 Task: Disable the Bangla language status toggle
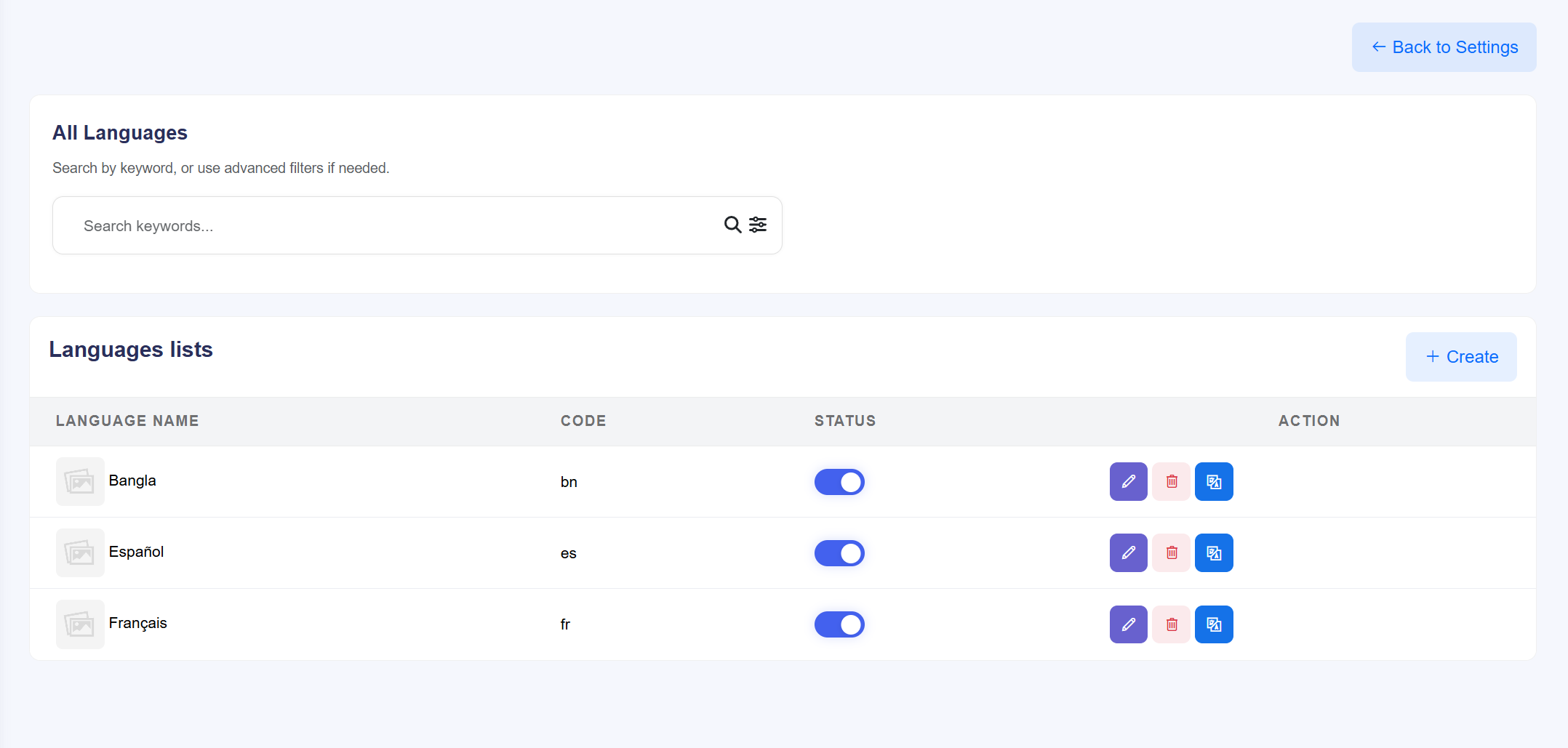pyautogui.click(x=839, y=481)
